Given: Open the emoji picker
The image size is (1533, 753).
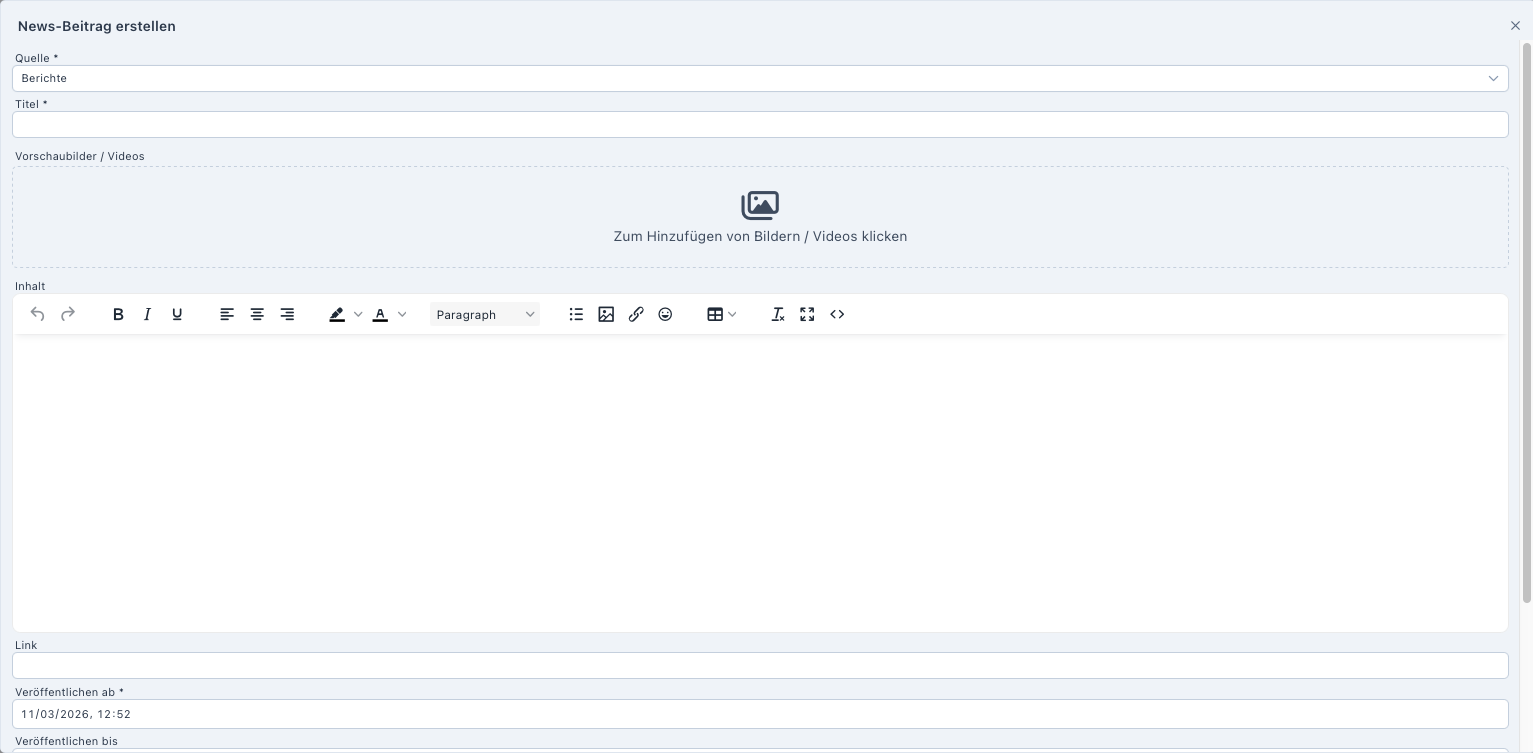Looking at the screenshot, I should pyautogui.click(x=665, y=314).
